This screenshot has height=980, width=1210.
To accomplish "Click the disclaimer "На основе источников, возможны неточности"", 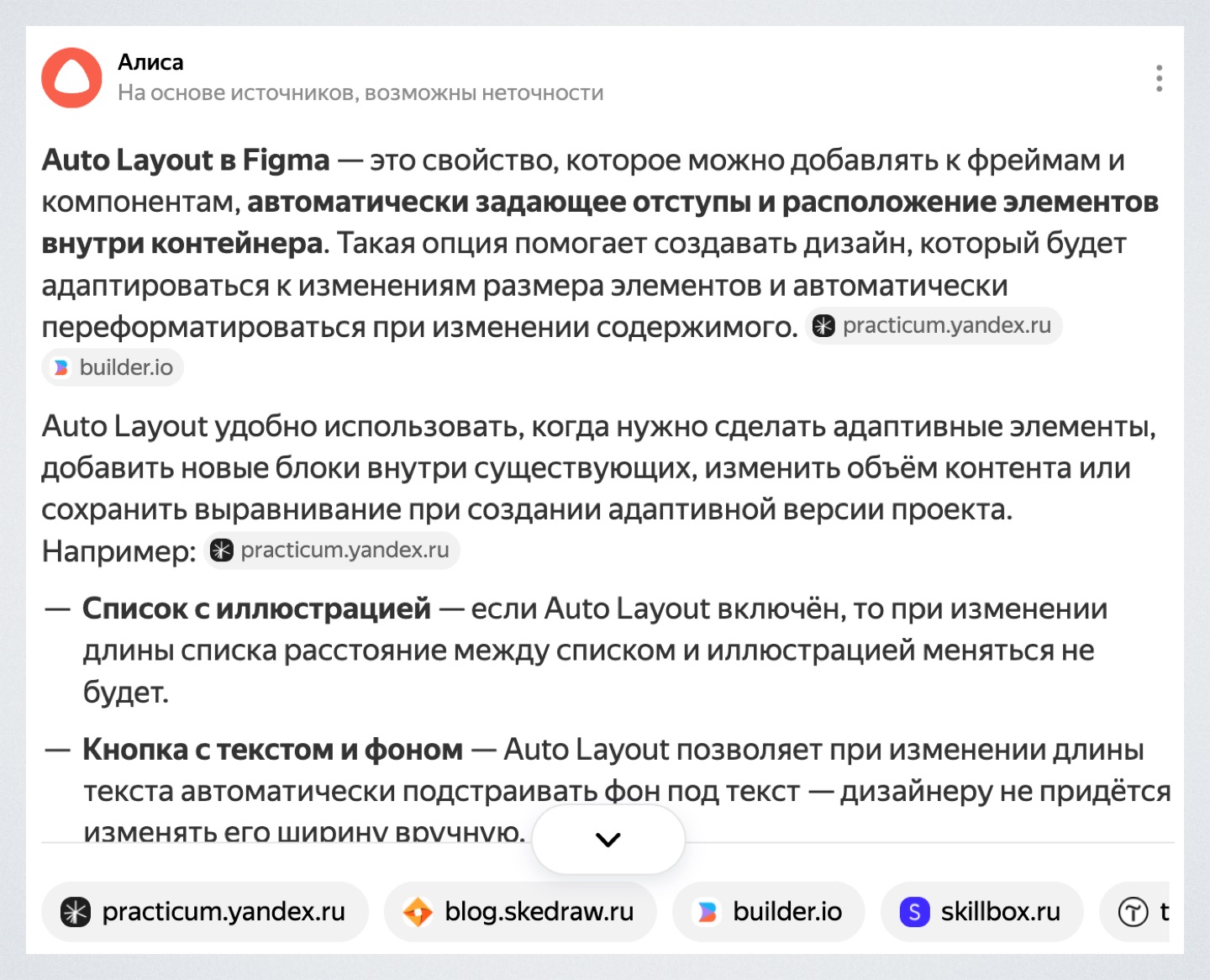I will 360,93.
